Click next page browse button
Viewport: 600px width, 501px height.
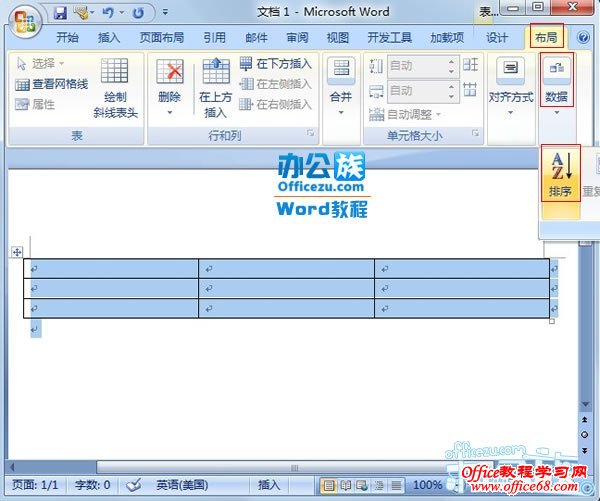(585, 450)
